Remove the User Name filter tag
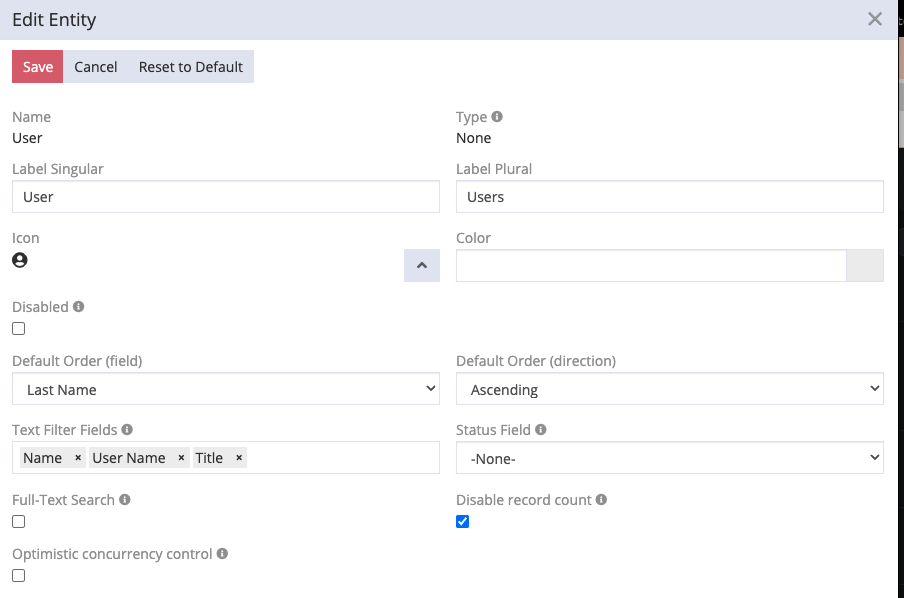The image size is (904, 598). (x=179, y=458)
